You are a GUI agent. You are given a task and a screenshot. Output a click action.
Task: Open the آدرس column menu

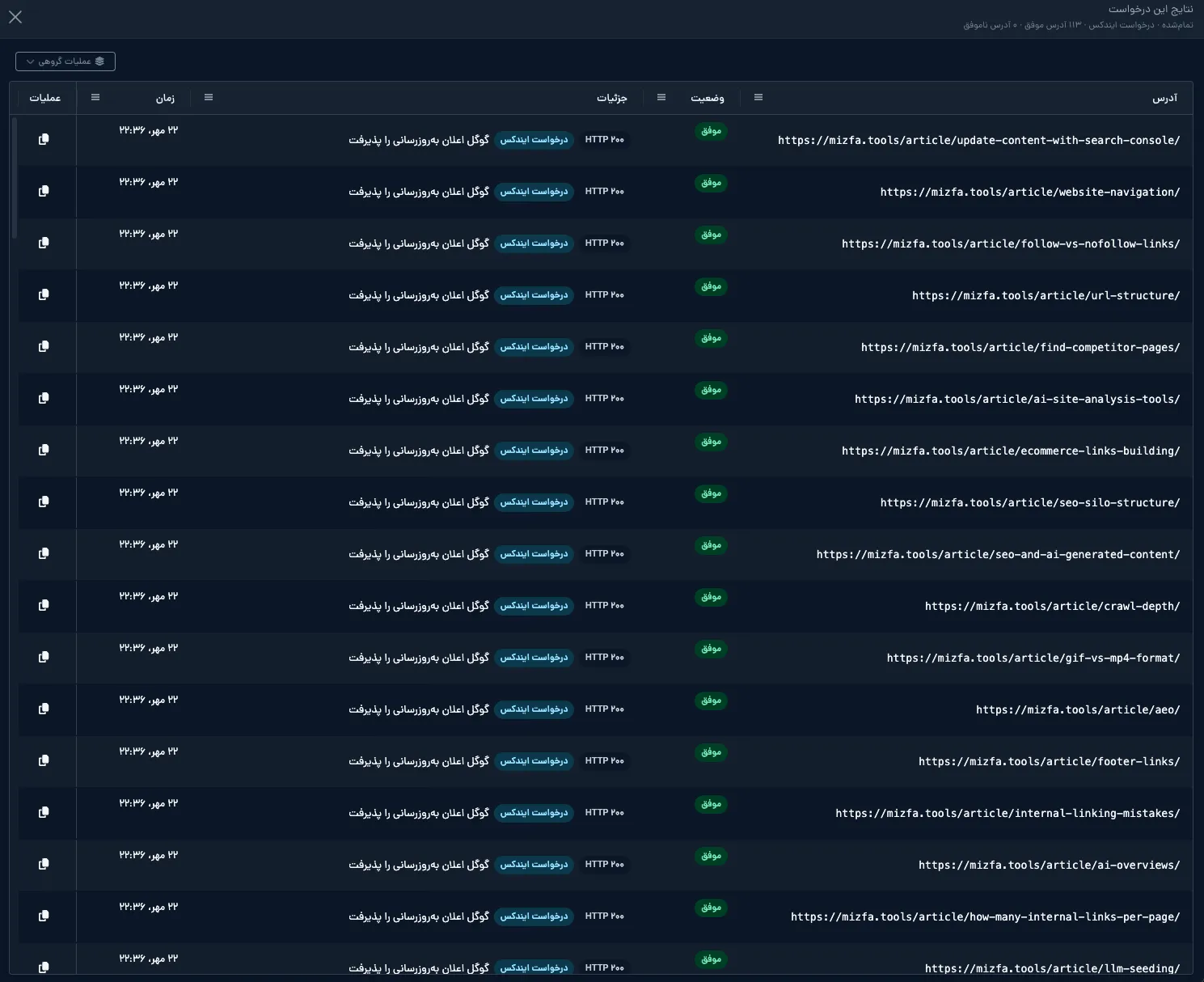[758, 98]
